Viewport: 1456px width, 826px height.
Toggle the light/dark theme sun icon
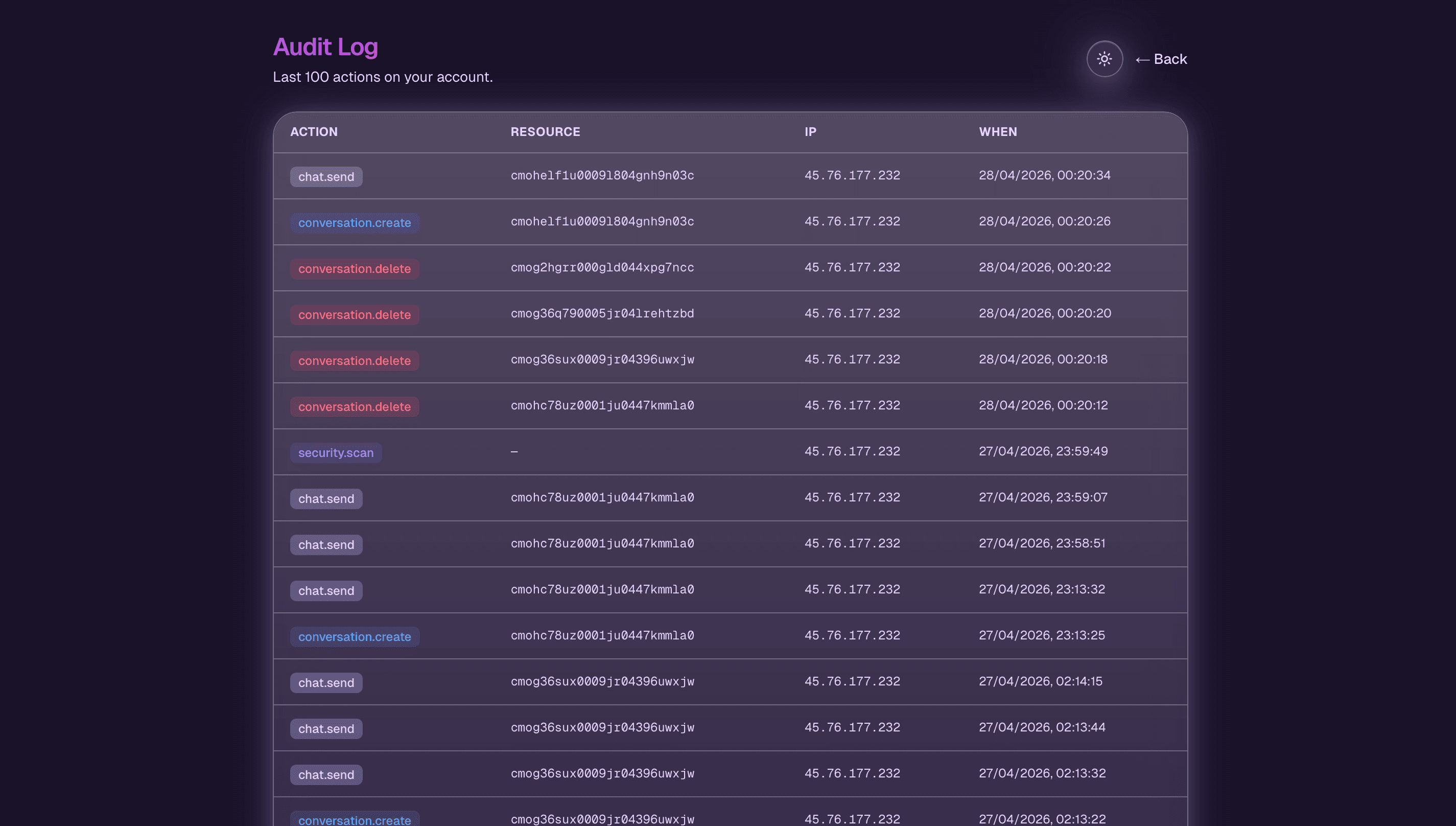(x=1104, y=58)
